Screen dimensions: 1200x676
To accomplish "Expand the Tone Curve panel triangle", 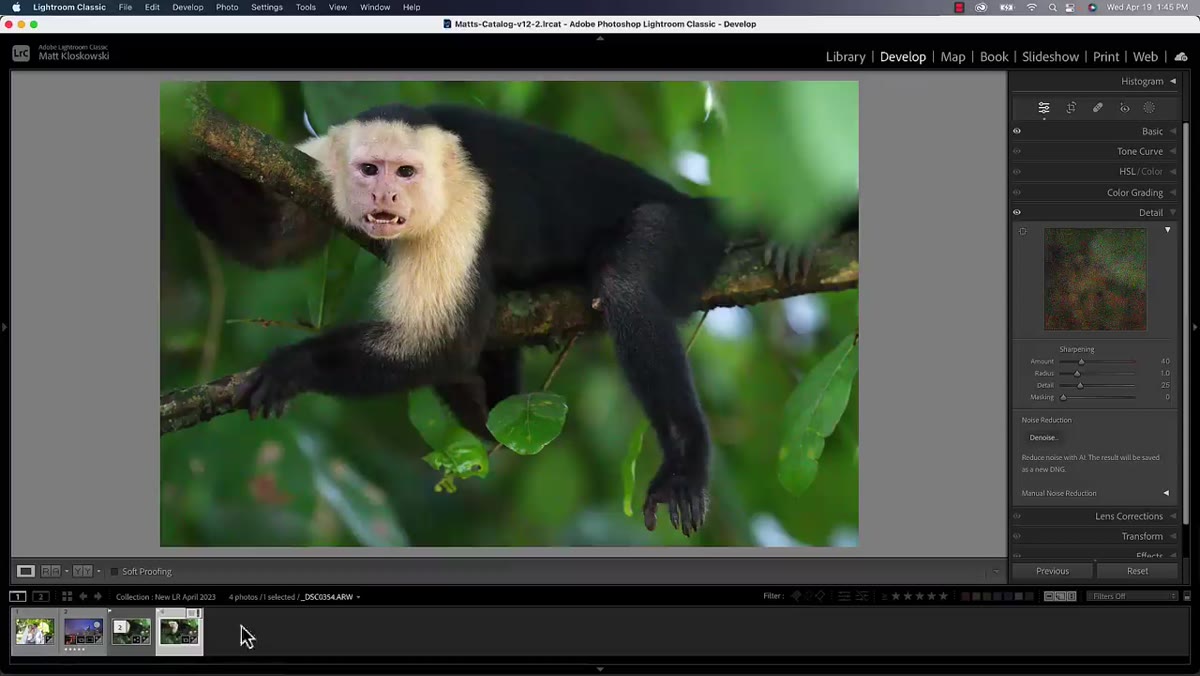I will coord(1173,151).
